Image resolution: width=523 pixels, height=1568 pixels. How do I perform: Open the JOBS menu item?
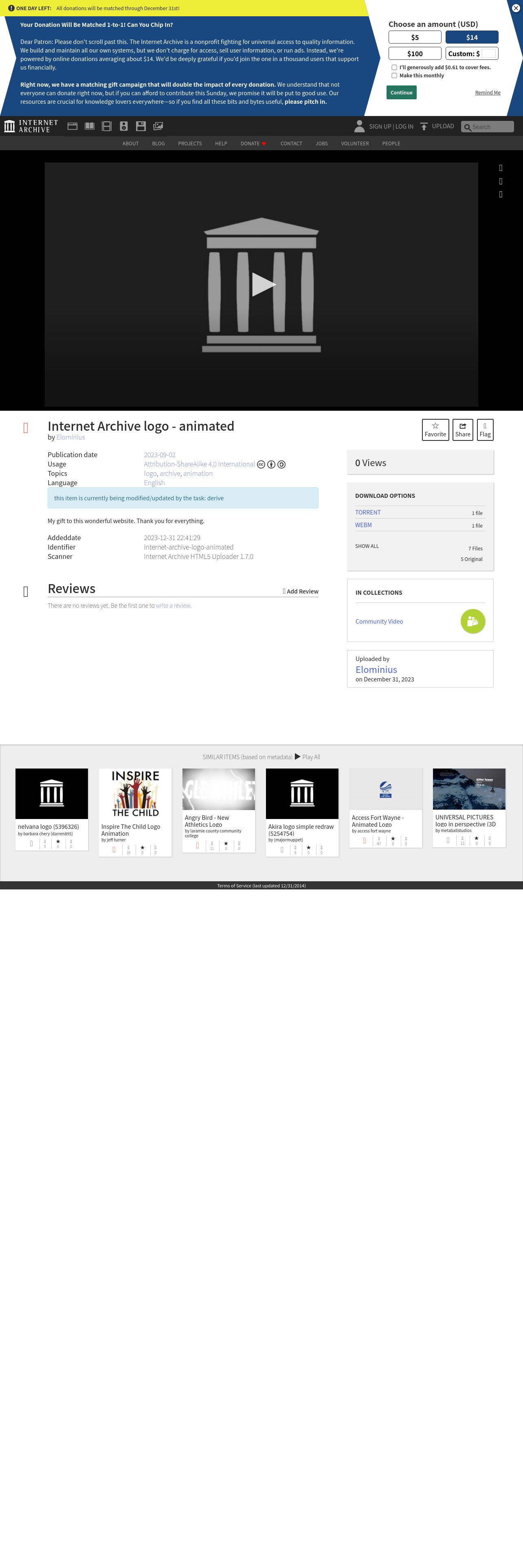[x=321, y=144]
